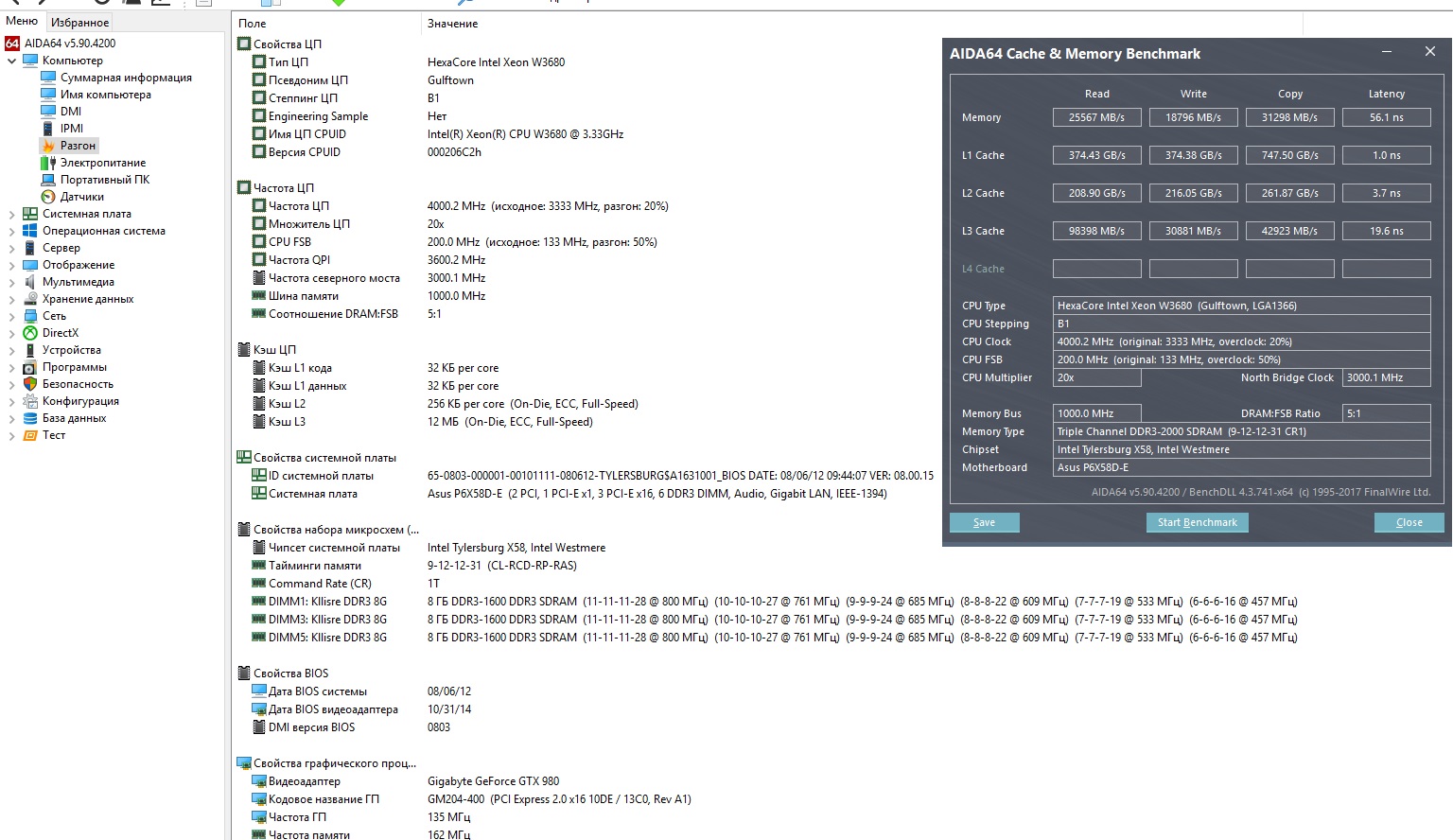Switch to the Избранное tab
The width and height of the screenshot is (1453, 840).
click(x=80, y=22)
